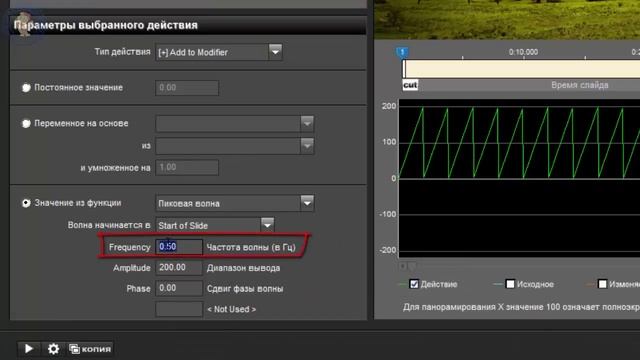Select the Значение из функции radio button
The image size is (640, 360).
click(x=26, y=203)
